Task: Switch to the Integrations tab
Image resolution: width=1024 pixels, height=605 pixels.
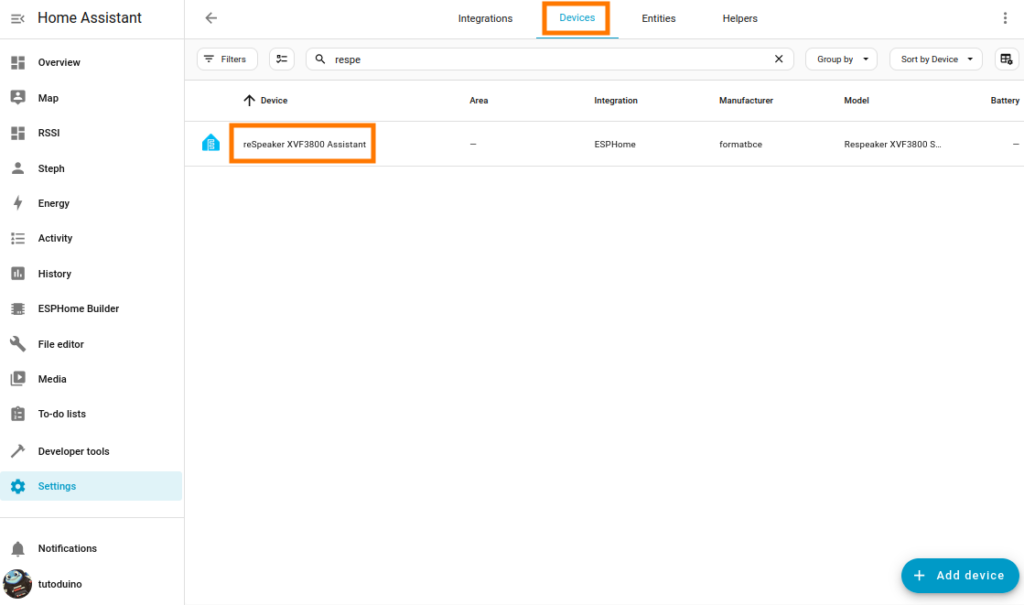Action: 485,19
